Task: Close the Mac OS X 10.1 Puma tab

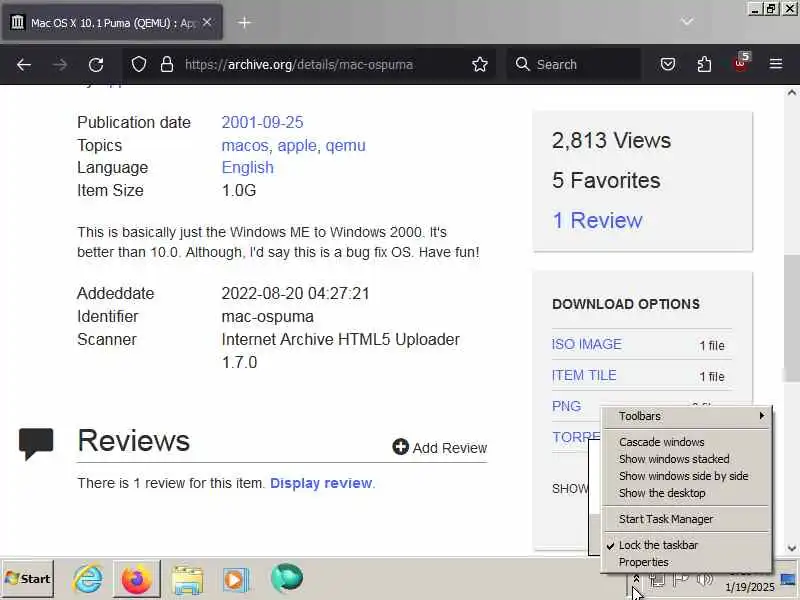Action: (207, 22)
